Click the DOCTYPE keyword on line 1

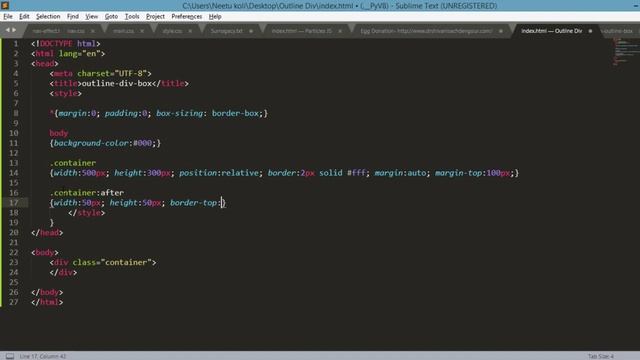coord(56,43)
